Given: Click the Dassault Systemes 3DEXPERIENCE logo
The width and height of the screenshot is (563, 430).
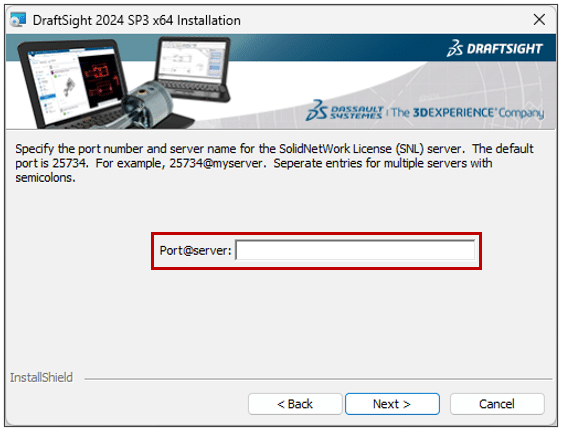Looking at the screenshot, I should point(425,112).
